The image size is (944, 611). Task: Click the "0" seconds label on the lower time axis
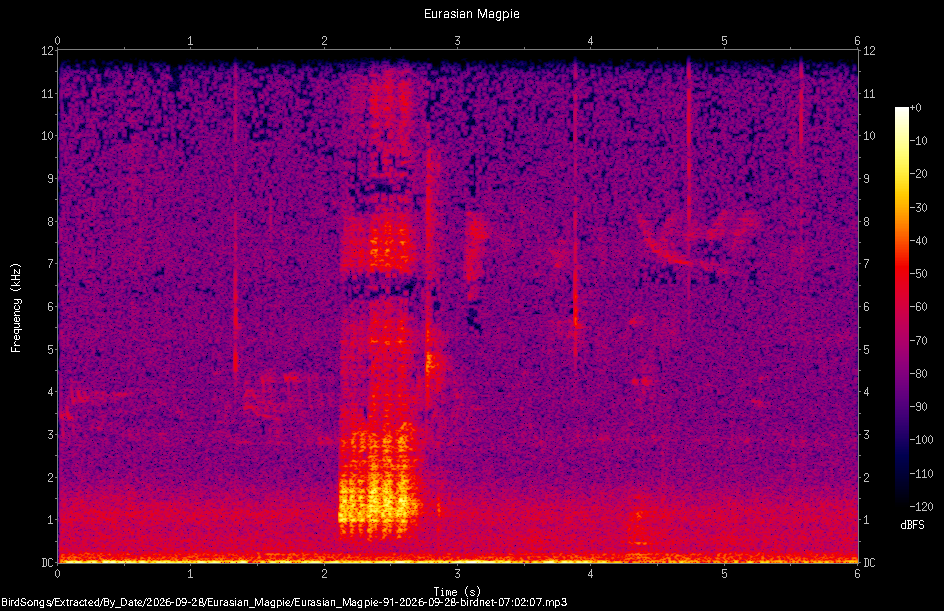coord(57,574)
